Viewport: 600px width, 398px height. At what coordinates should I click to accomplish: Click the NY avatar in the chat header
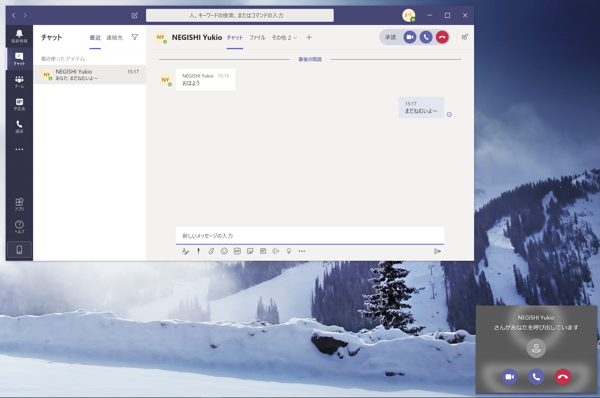pos(161,37)
